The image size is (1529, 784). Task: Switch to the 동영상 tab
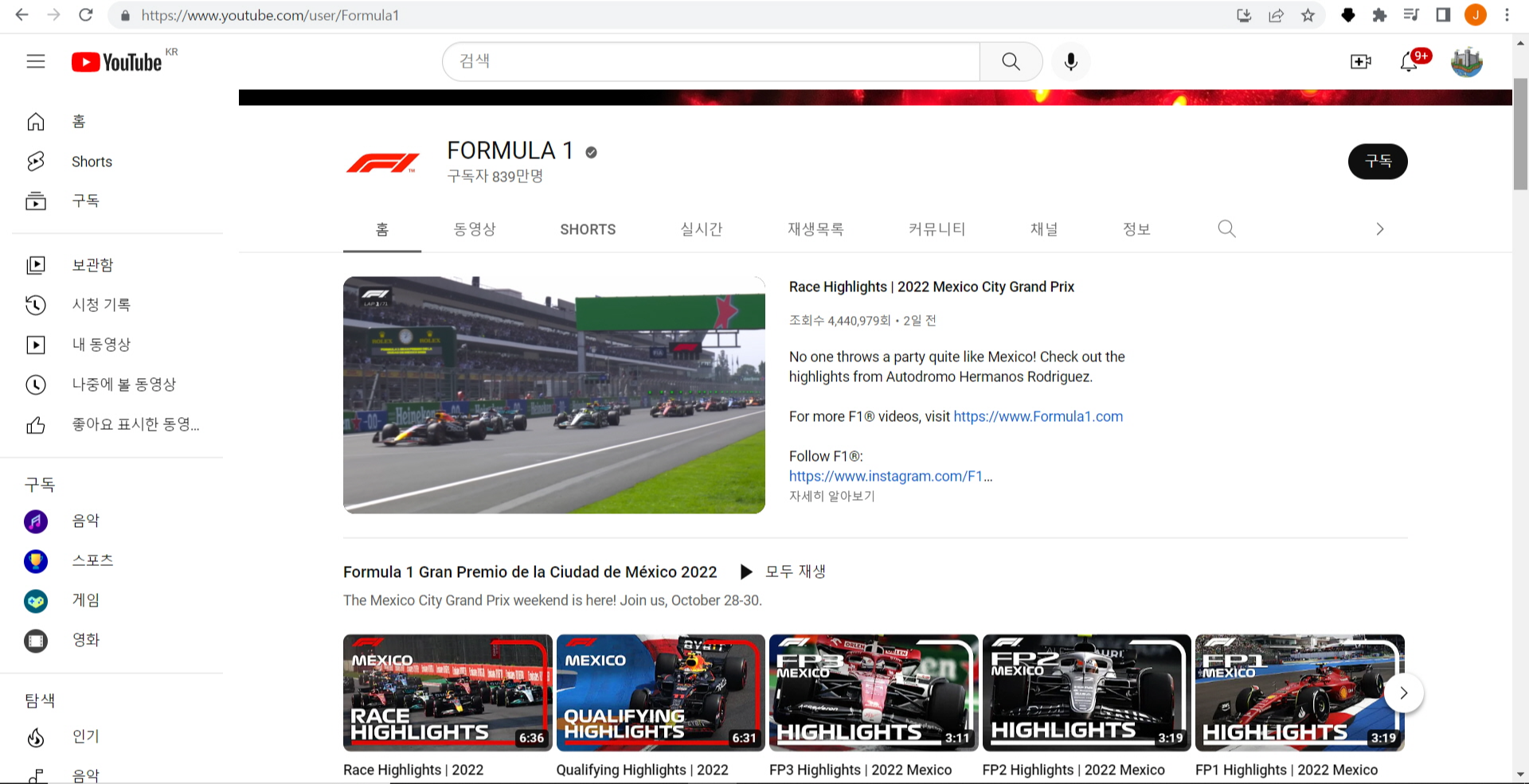point(475,229)
